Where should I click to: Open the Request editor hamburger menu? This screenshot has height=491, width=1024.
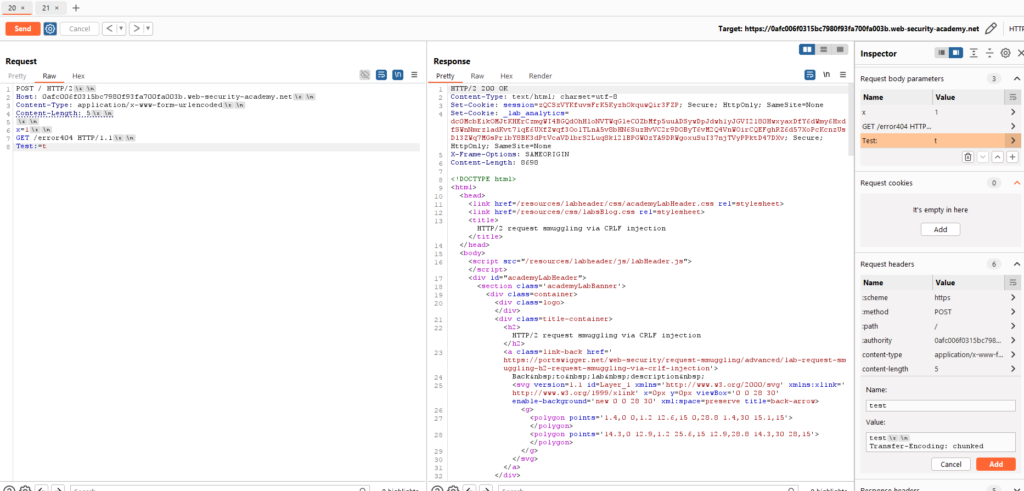[414, 76]
